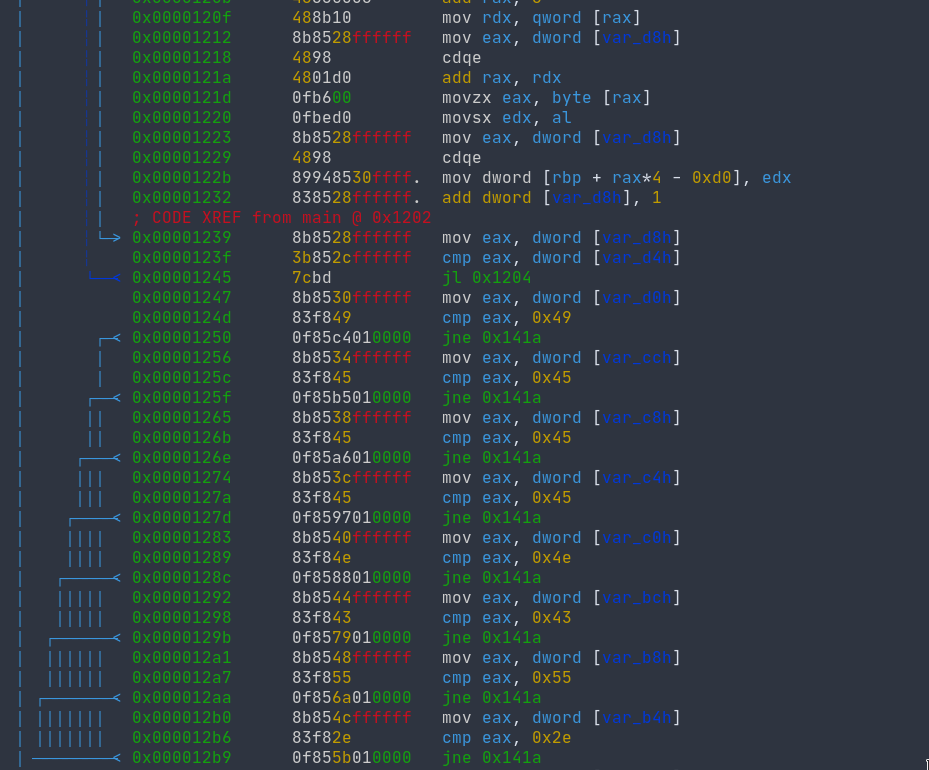
Task: Click address 0x0000126b
Action: pos(181,438)
